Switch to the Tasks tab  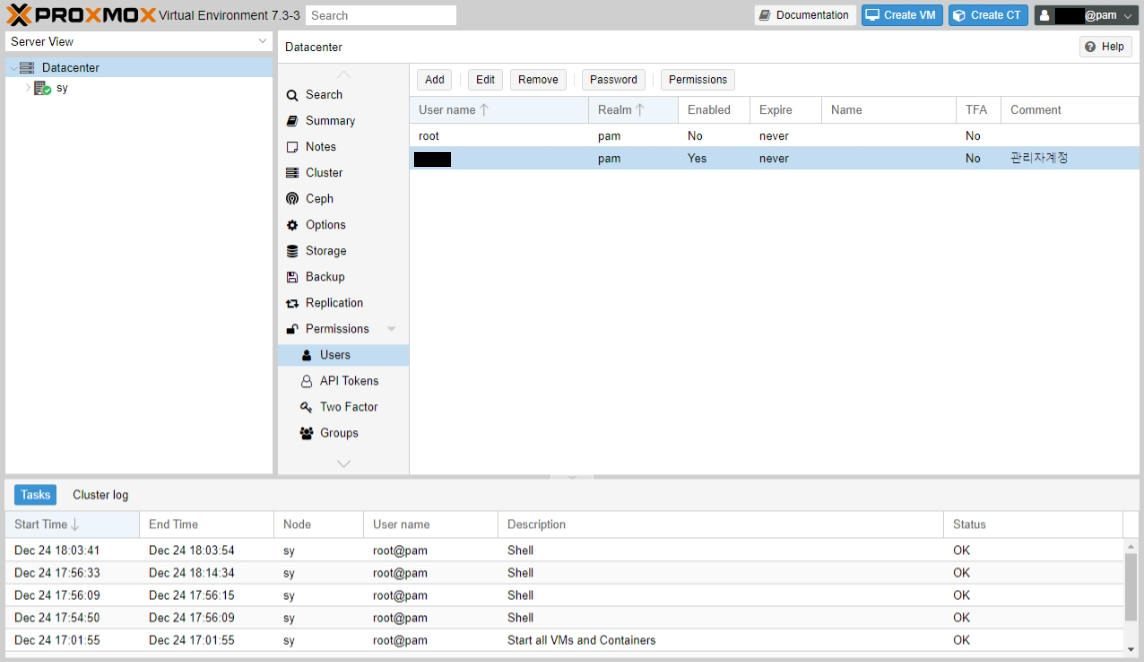[x=35, y=495]
